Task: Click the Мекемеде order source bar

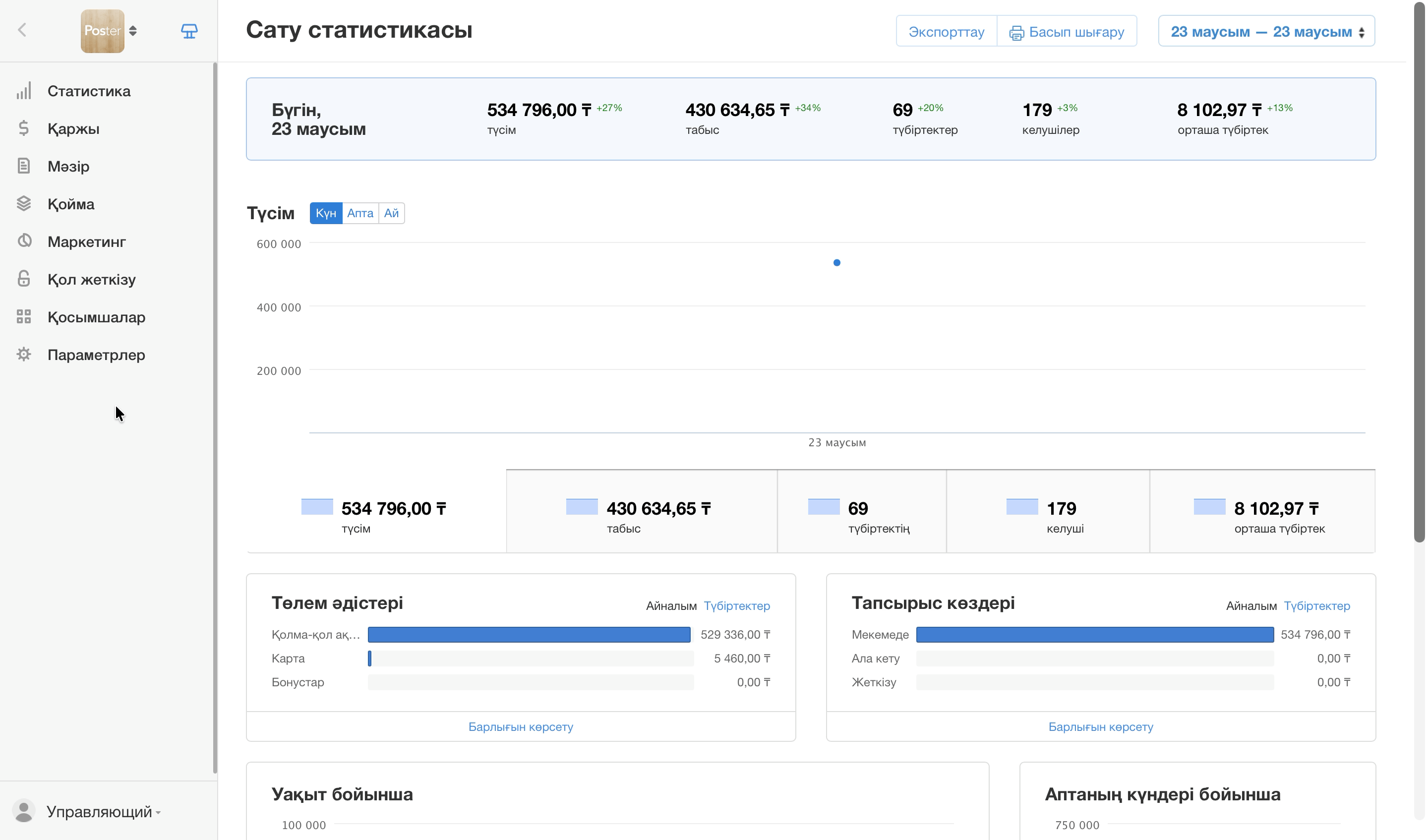Action: click(1096, 635)
